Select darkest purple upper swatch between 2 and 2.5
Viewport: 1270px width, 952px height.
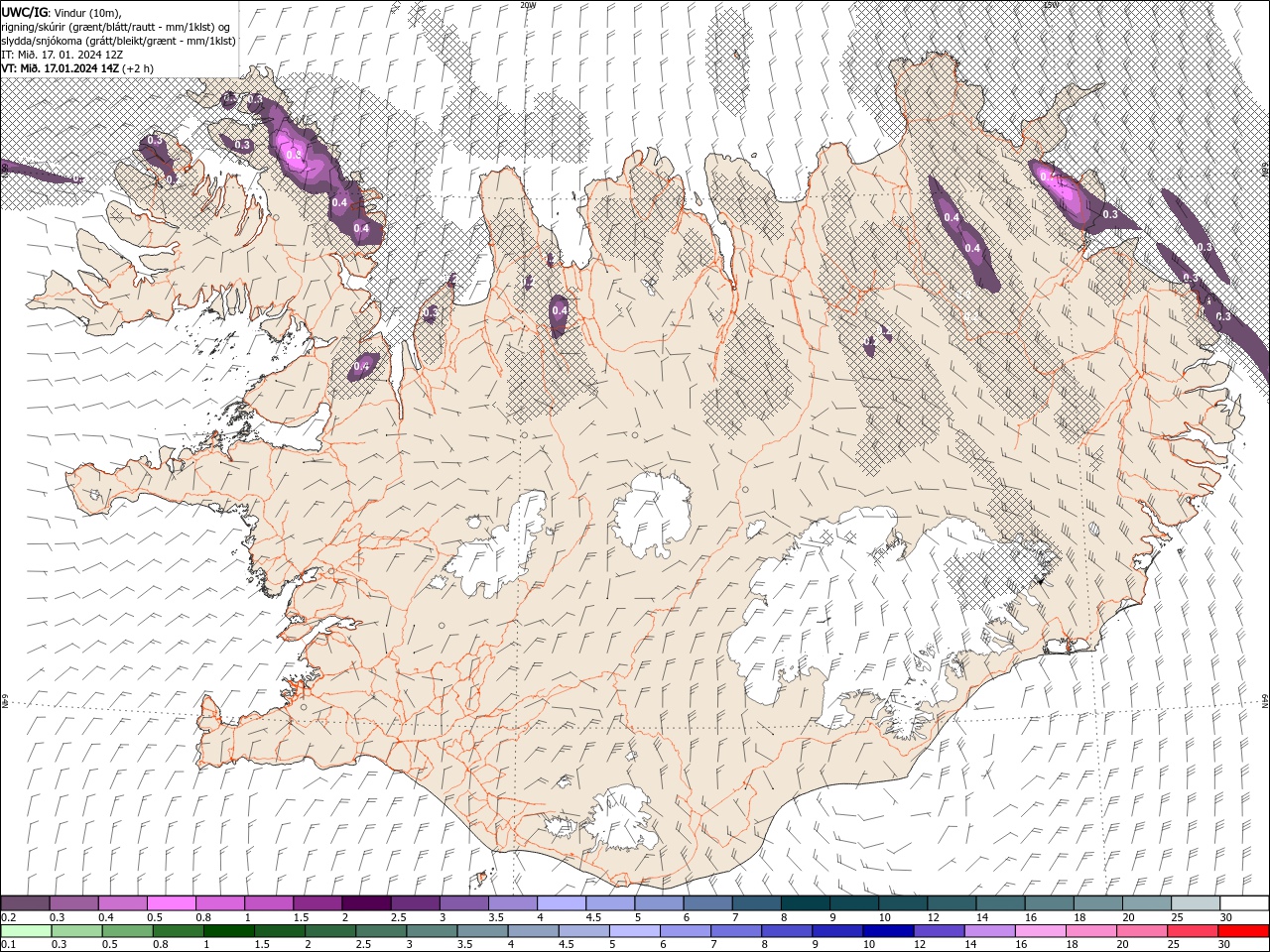367,903
